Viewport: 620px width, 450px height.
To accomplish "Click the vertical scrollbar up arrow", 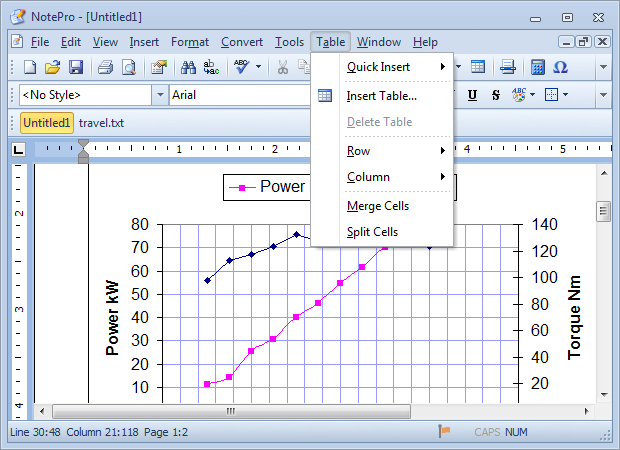I will [604, 173].
